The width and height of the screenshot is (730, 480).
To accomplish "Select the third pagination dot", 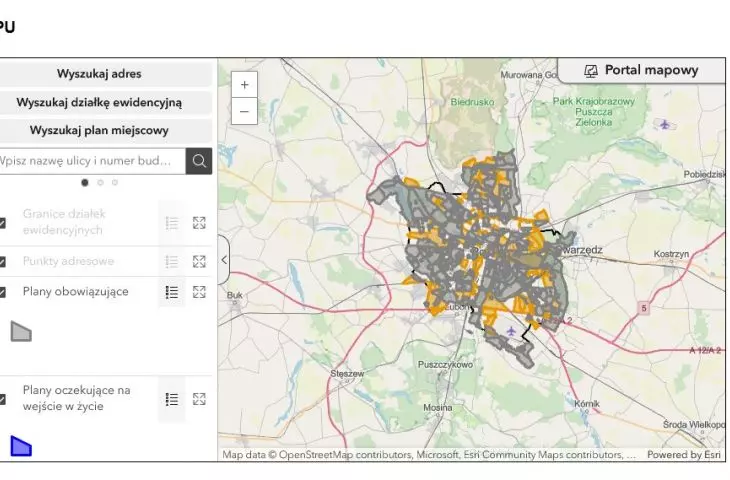I will click(x=115, y=183).
